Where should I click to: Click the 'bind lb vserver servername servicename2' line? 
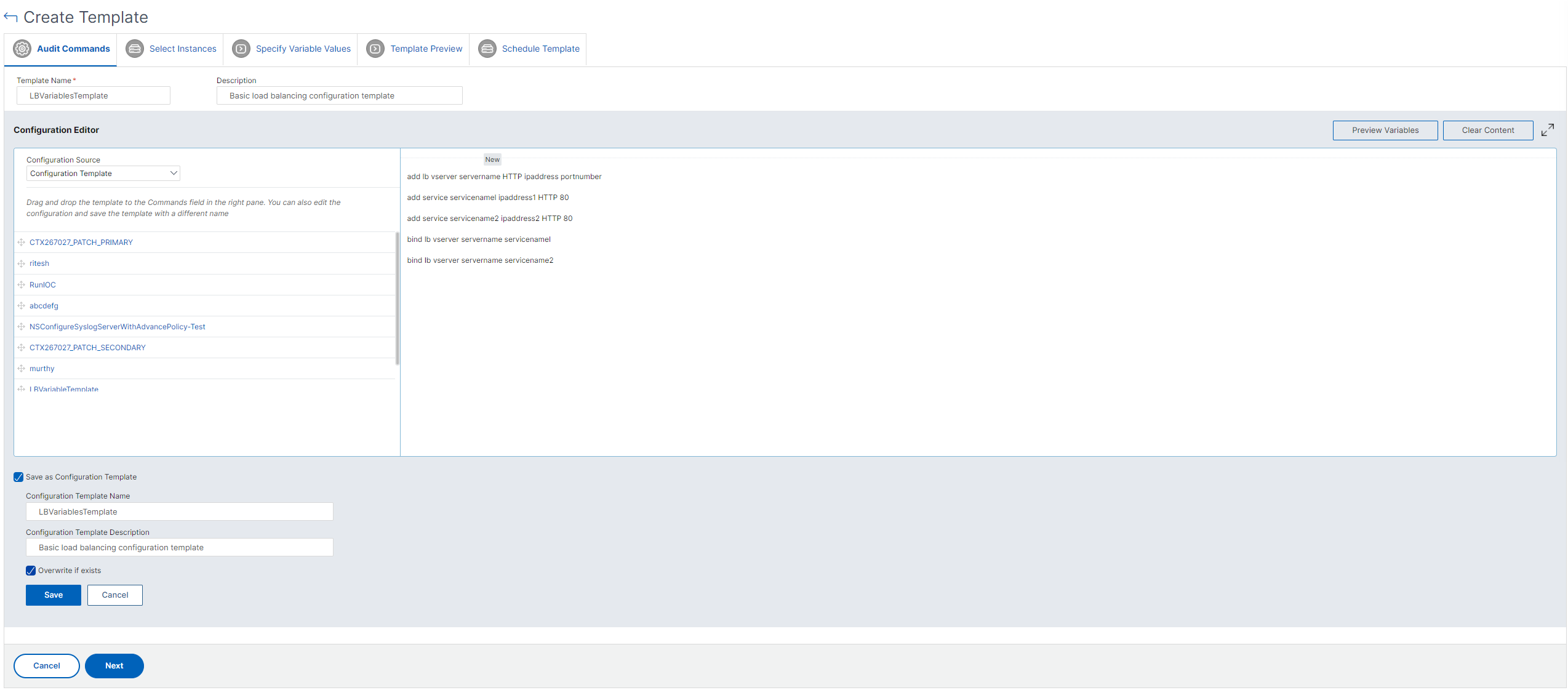click(480, 260)
